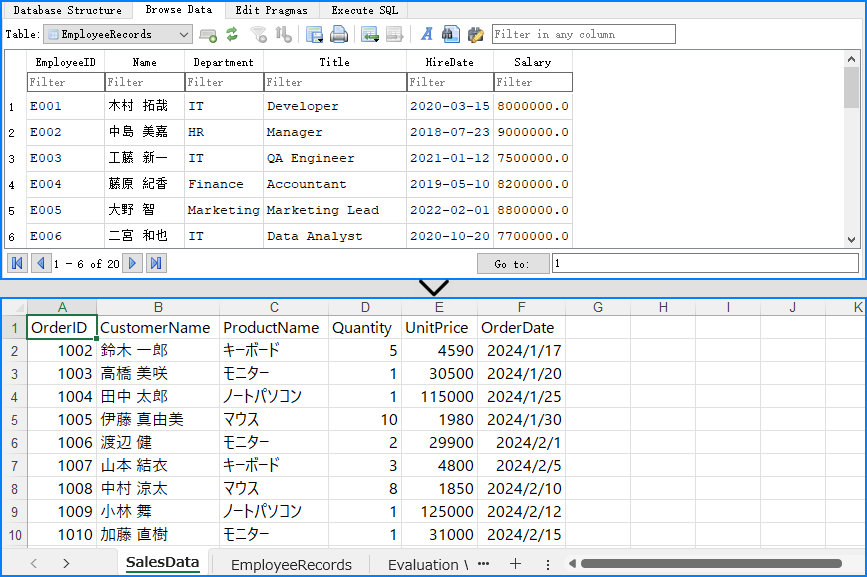The width and height of the screenshot is (867, 577).
Task: Click the lock/new record icon beside the table selector
Action: tap(208, 34)
